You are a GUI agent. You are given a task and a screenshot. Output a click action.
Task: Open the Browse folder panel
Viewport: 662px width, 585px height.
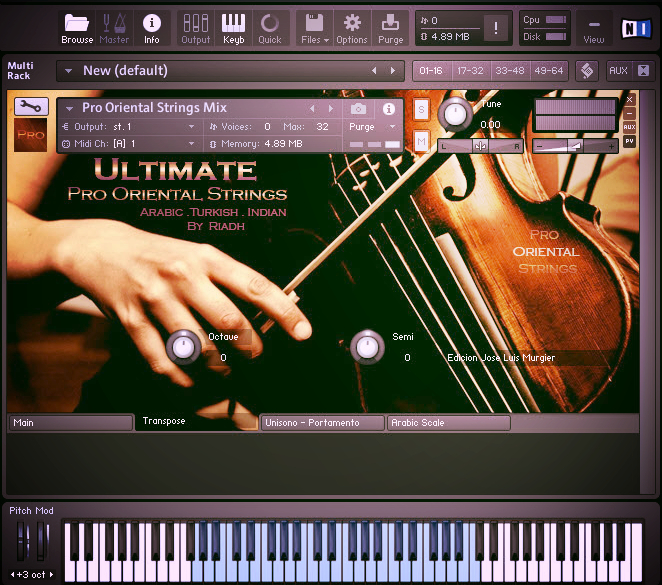77,29
